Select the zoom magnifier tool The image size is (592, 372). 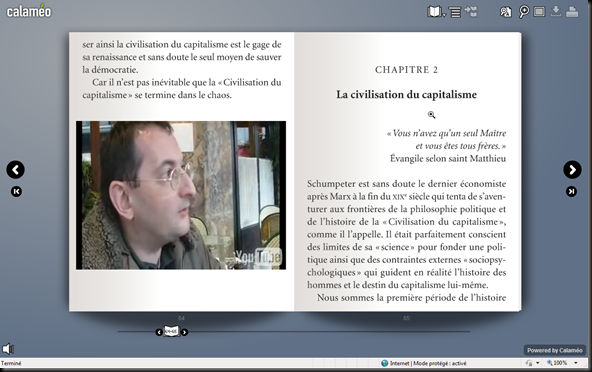coord(524,12)
